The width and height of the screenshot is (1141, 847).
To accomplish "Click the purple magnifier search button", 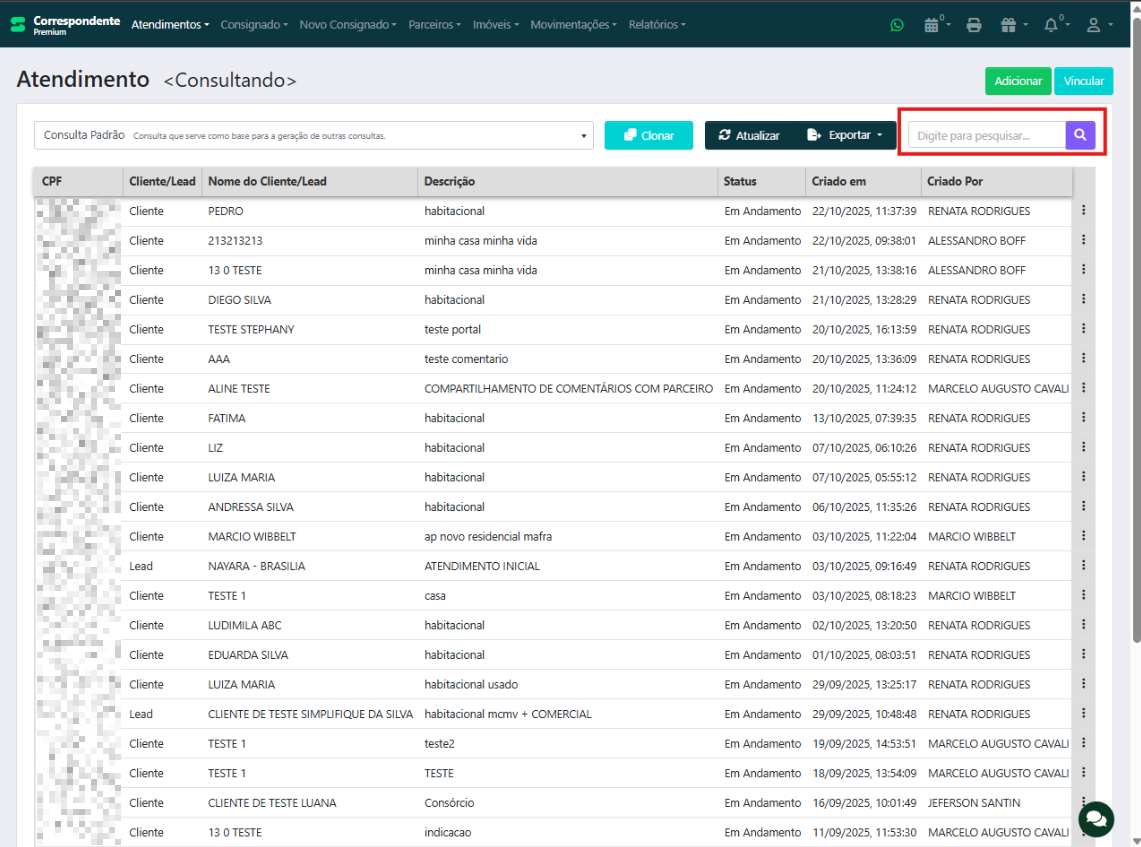I will point(1080,135).
